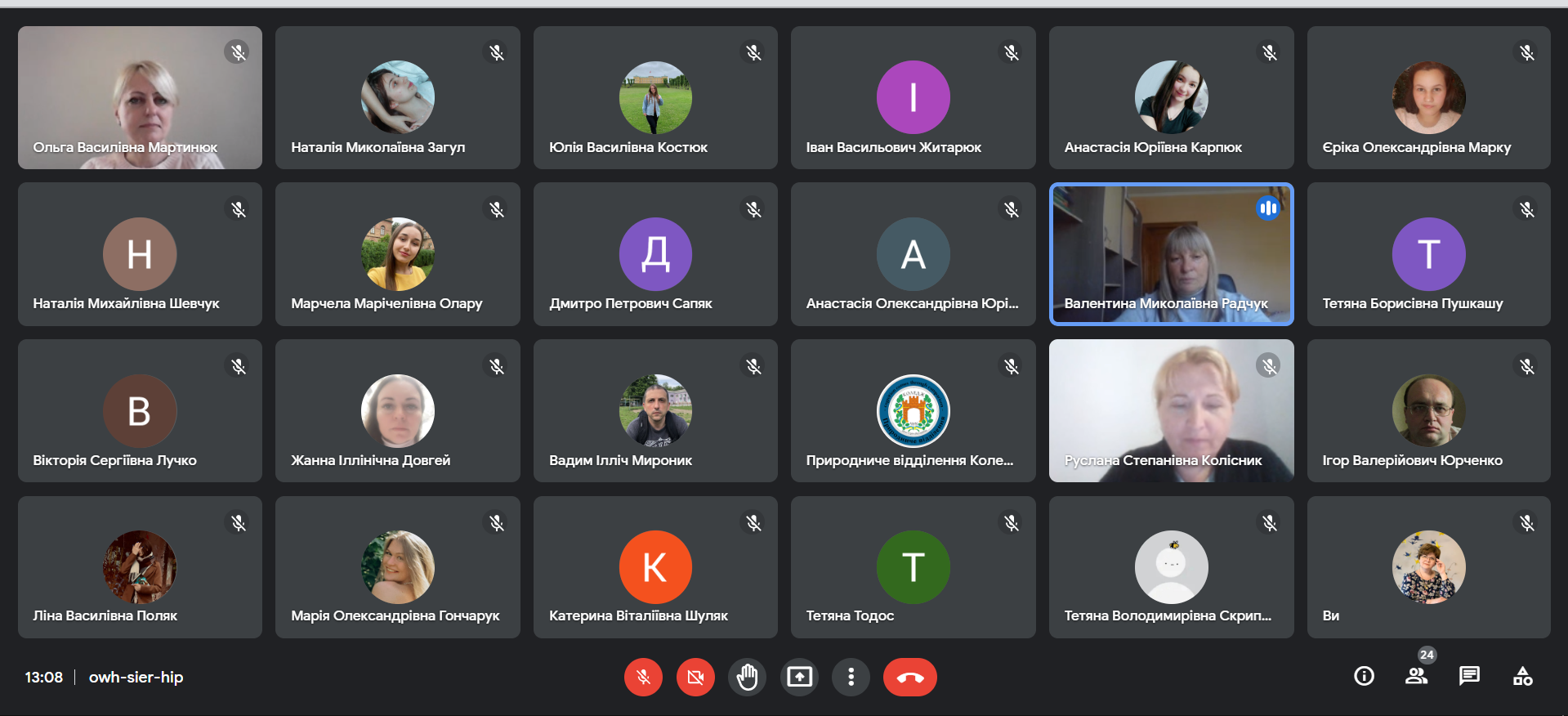
Task: Select Ольга Василівна Мартинюк video tile
Action: pos(140,97)
